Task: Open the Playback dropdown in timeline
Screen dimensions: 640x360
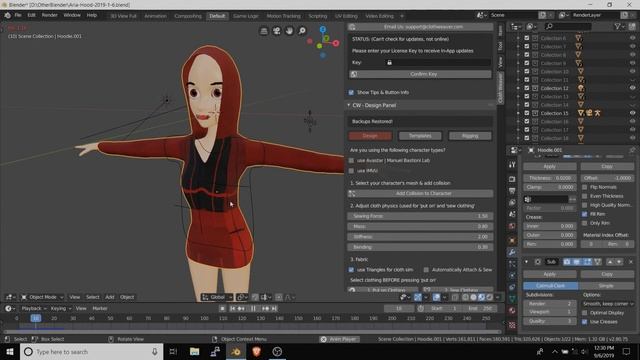Action: (x=33, y=309)
